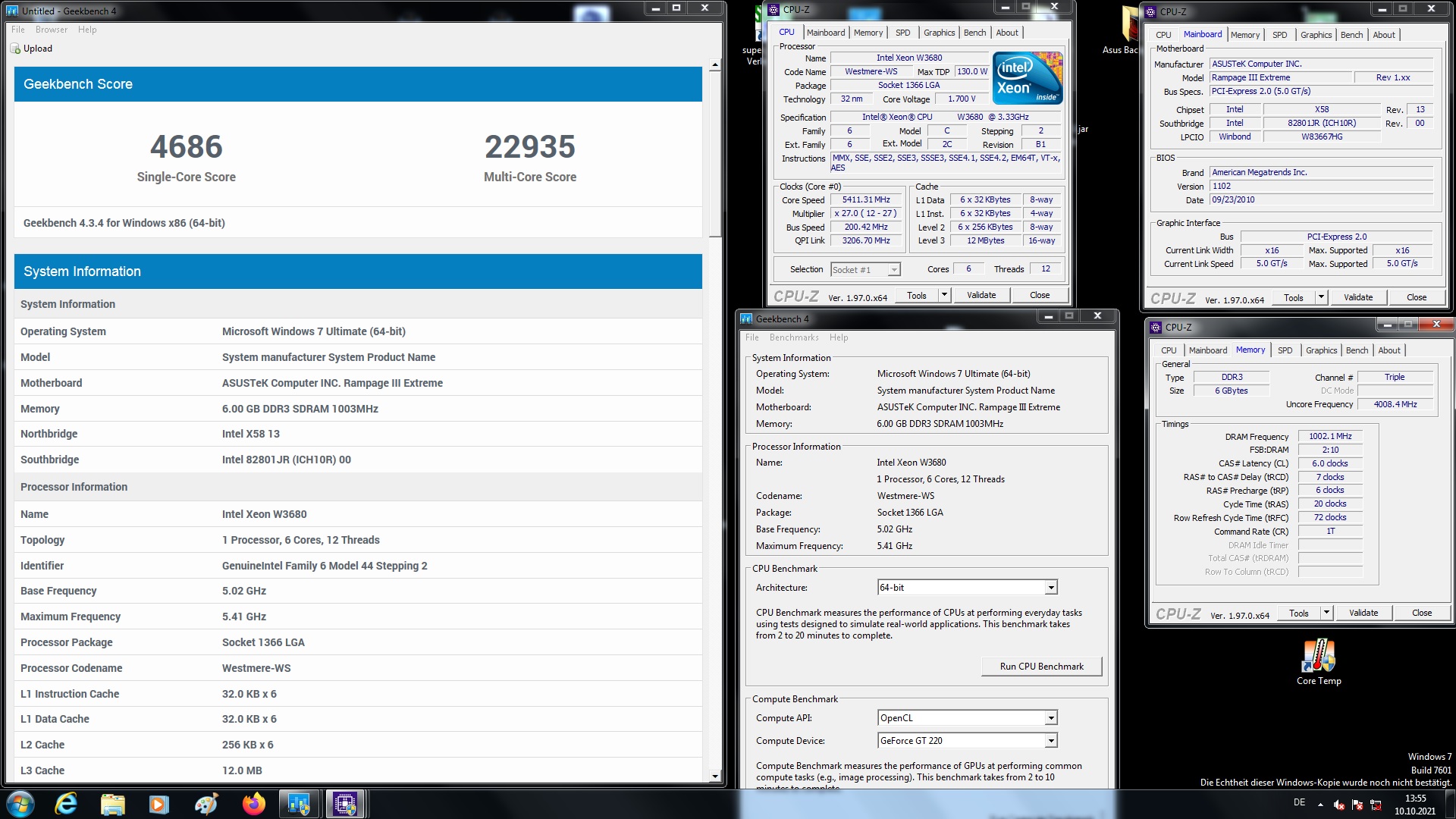Switch to Geekbench 4 taskbar button

click(x=299, y=804)
